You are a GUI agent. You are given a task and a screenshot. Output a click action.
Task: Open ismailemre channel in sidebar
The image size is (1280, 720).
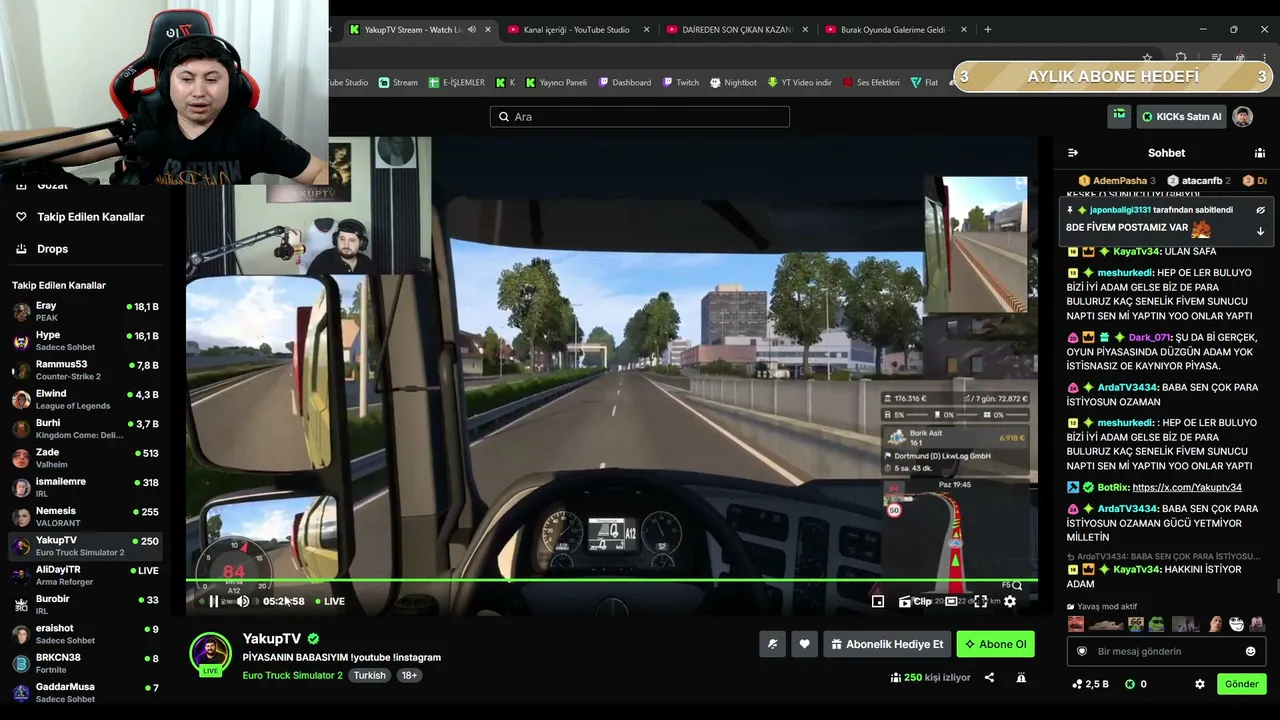pos(85,487)
